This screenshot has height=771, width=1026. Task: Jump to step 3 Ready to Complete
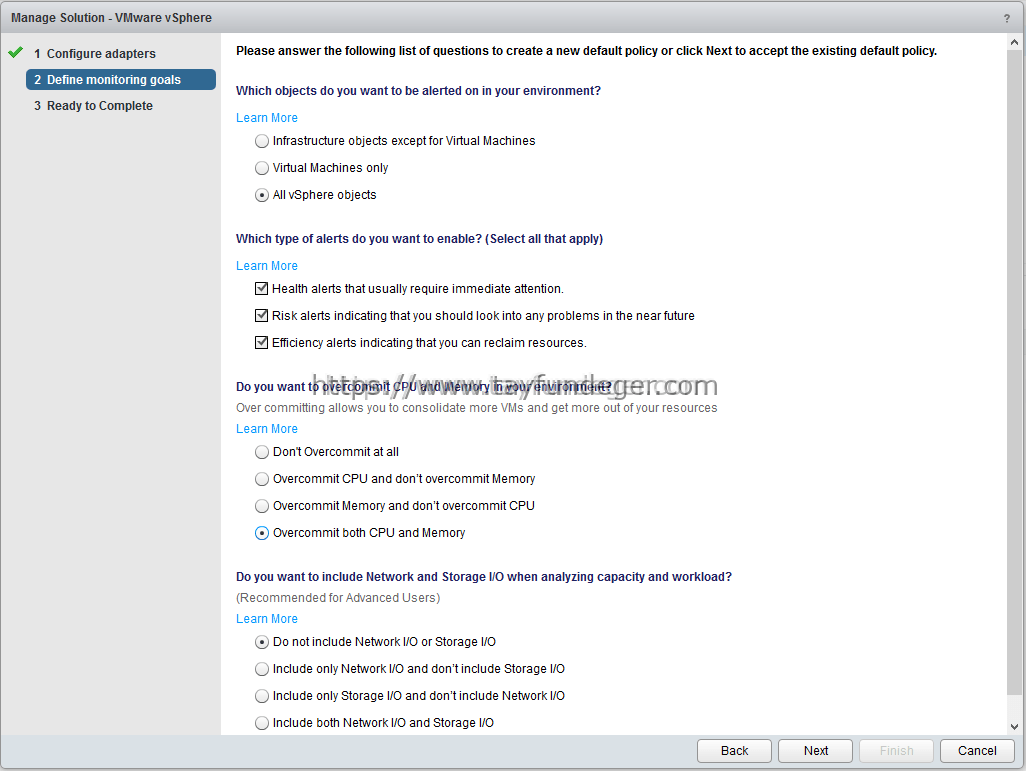click(x=94, y=106)
